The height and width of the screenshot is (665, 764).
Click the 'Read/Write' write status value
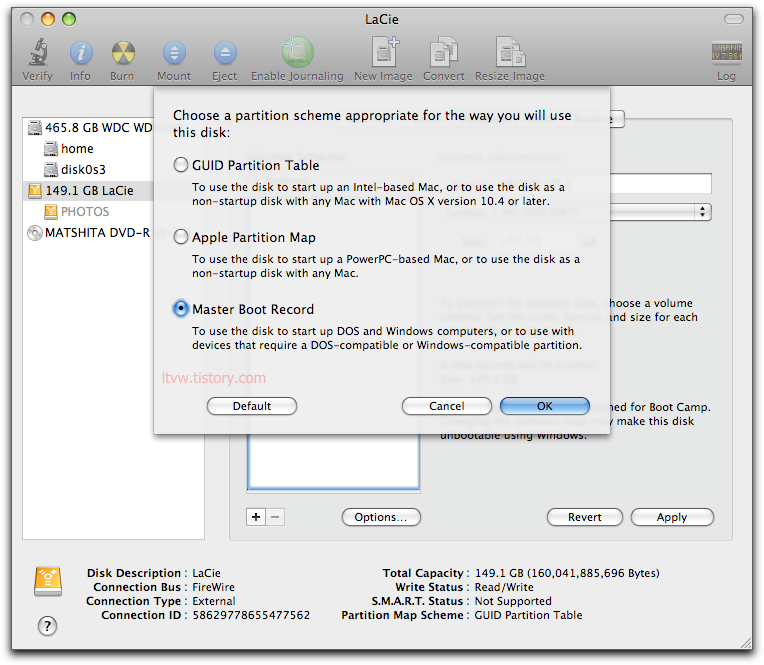pyautogui.click(x=504, y=587)
